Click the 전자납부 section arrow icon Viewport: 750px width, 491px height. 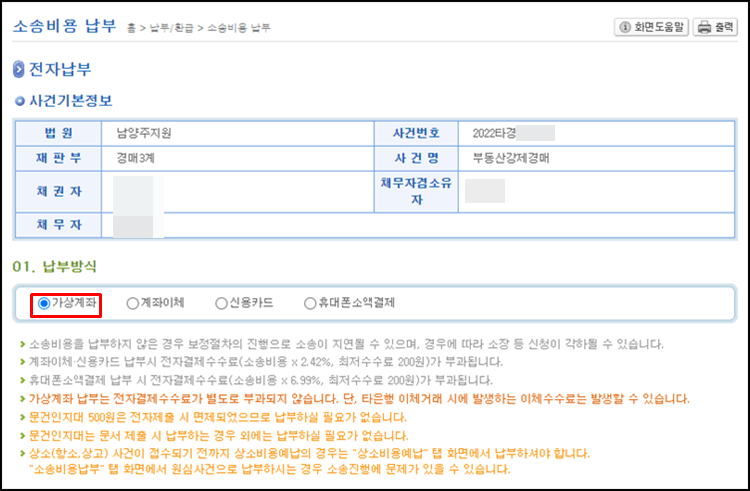pyautogui.click(x=19, y=69)
